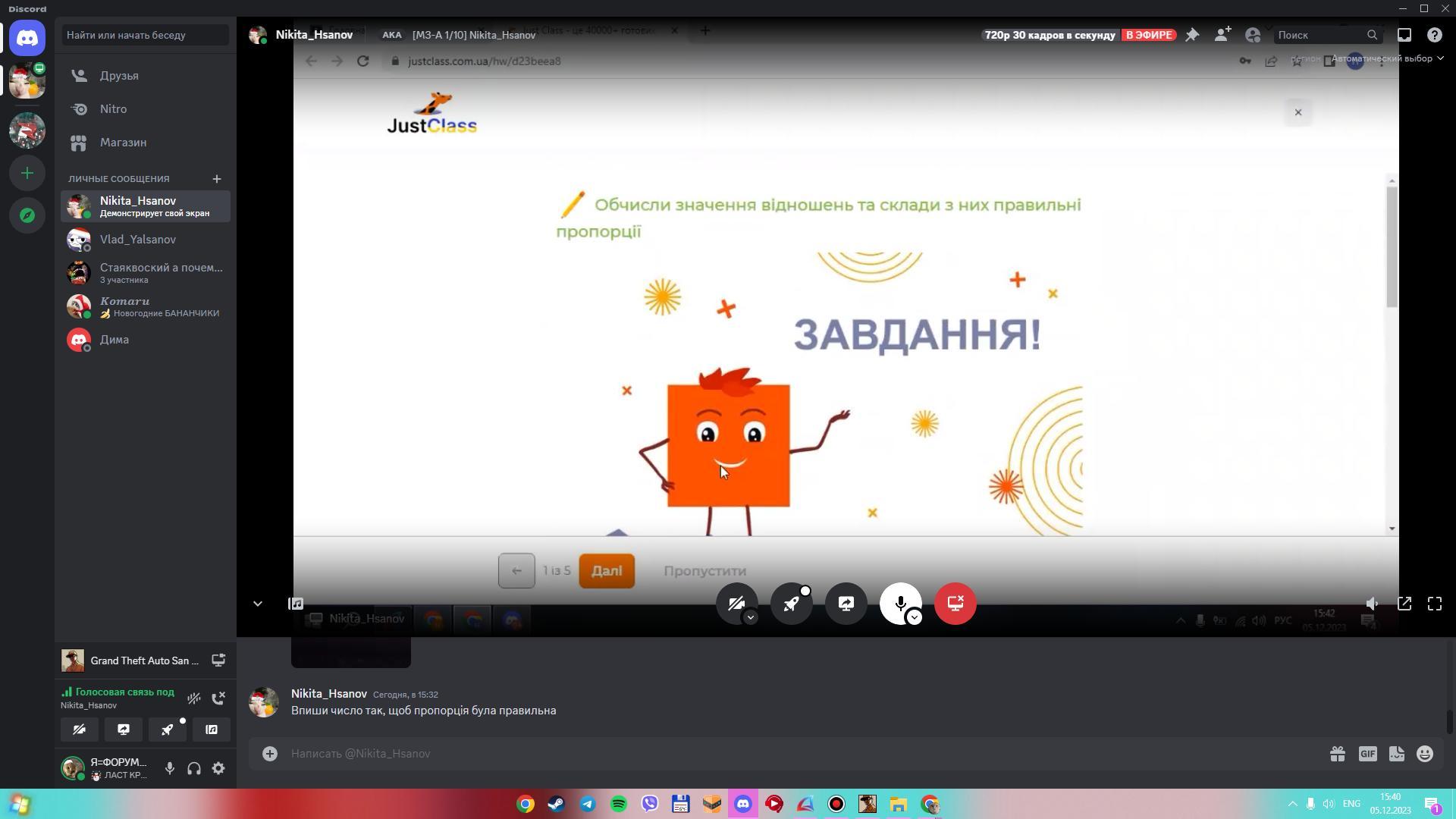
Task: Enter fullscreen stream view
Action: click(1434, 604)
